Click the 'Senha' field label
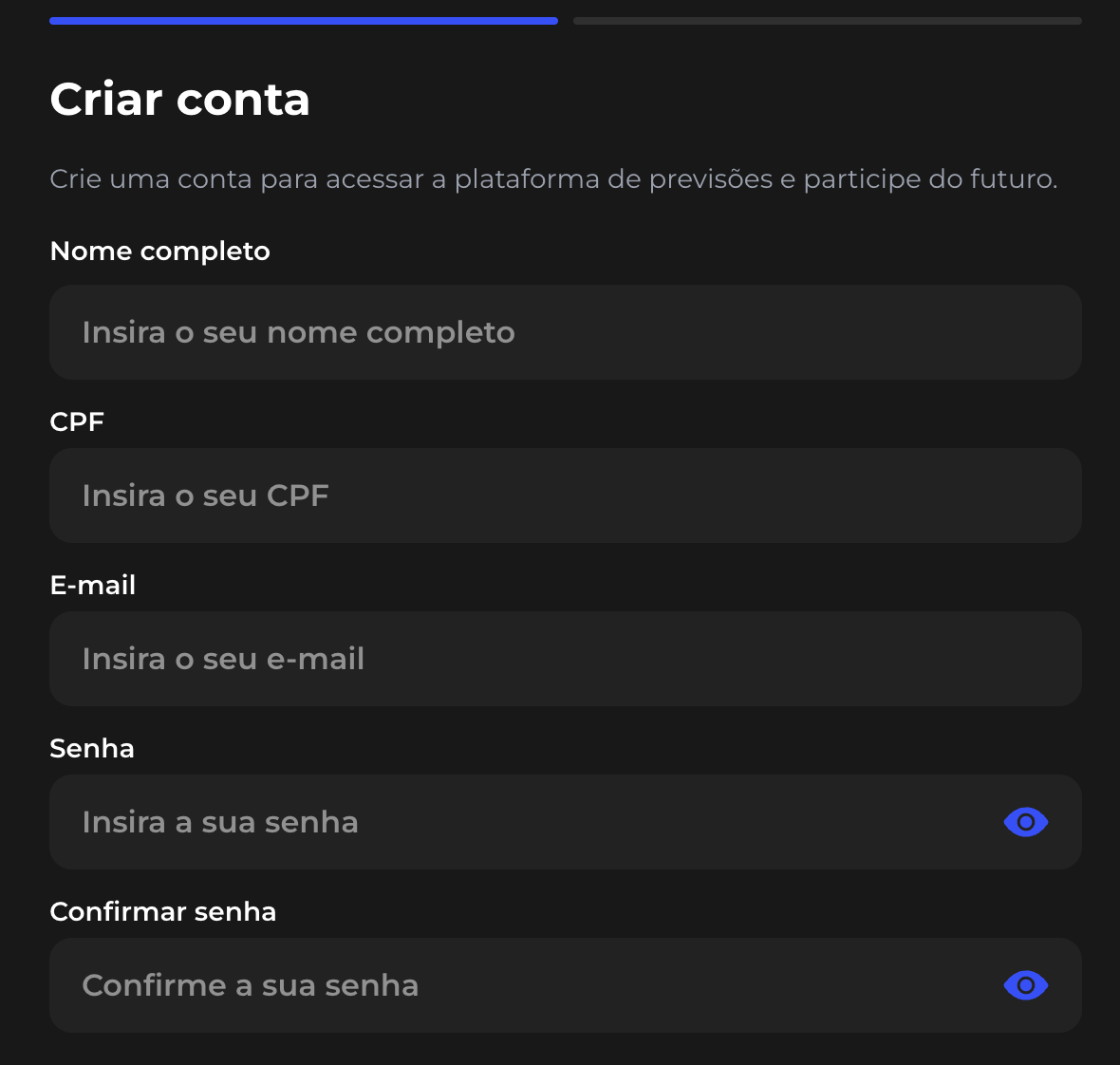Image resolution: width=1120 pixels, height=1065 pixels. click(92, 749)
